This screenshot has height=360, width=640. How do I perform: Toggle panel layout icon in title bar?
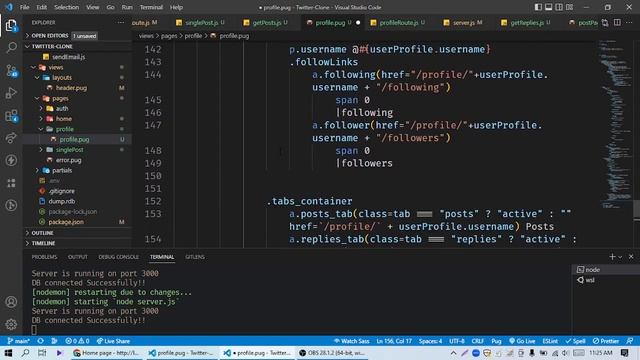pyautogui.click(x=549, y=7)
